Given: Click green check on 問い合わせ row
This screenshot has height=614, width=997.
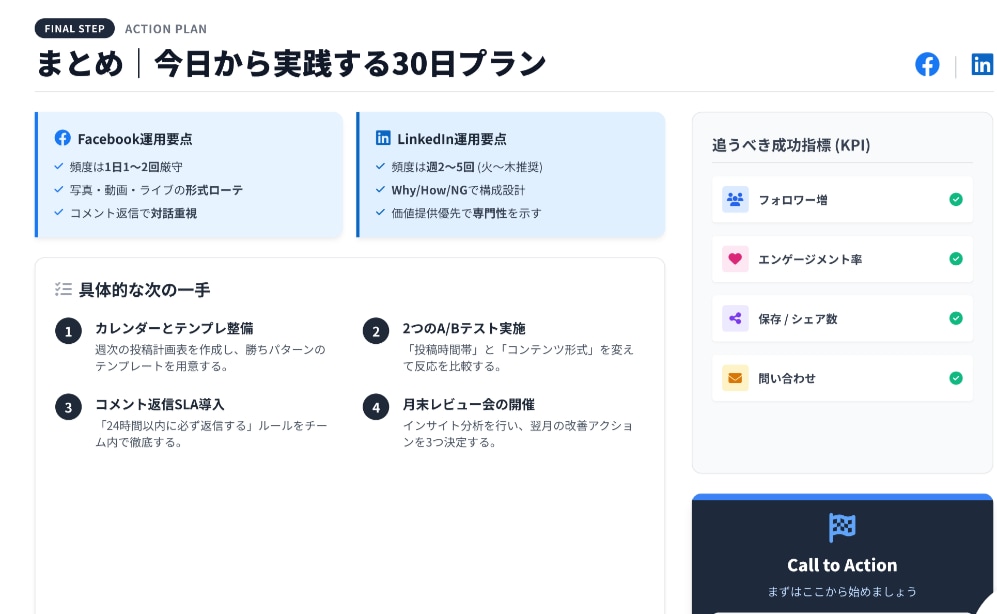Looking at the screenshot, I should coord(956,378).
